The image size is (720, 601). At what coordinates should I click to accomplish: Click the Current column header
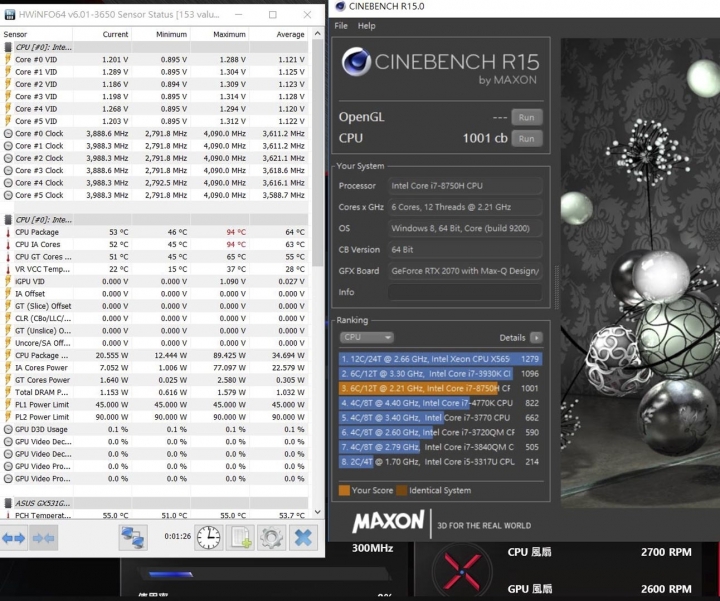pyautogui.click(x=102, y=34)
